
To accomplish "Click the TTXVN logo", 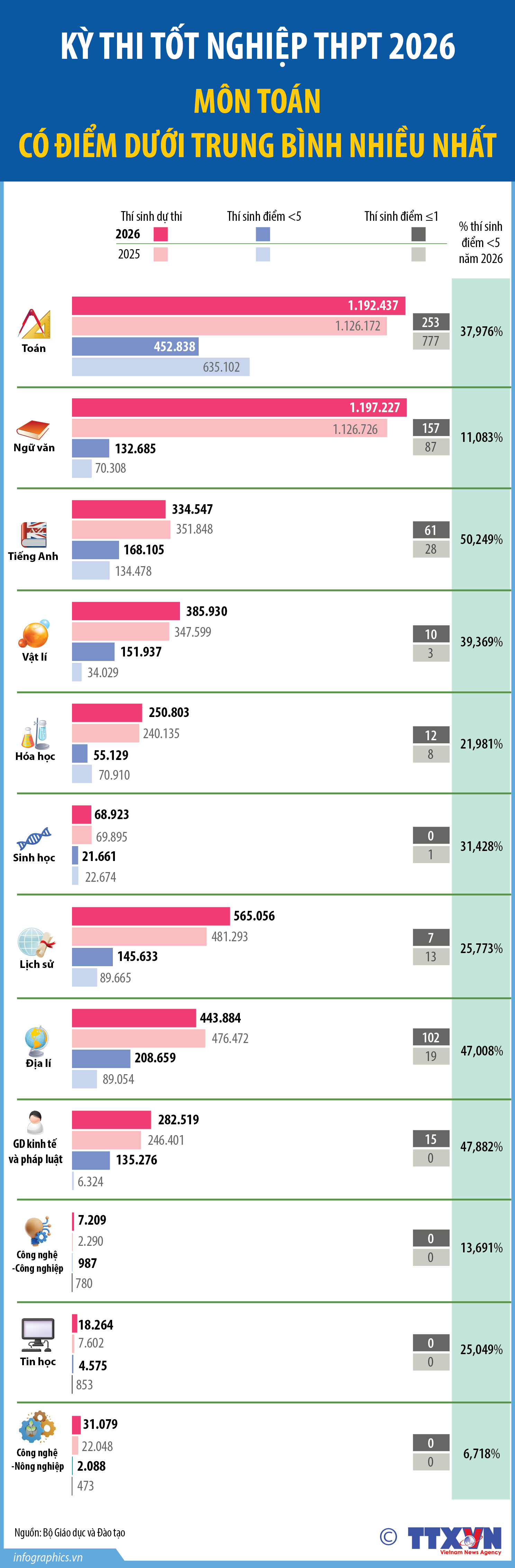I will [454, 1538].
